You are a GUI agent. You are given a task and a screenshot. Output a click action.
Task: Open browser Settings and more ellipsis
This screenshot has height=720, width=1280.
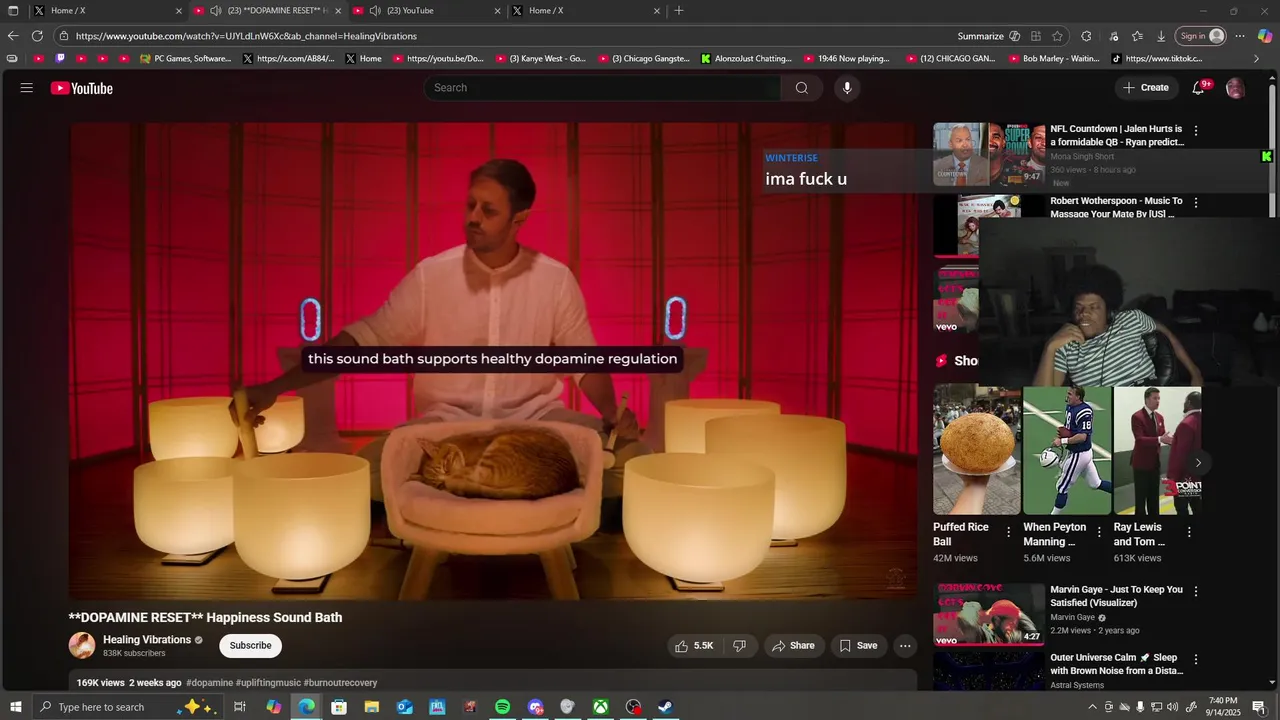pyautogui.click(x=1240, y=36)
